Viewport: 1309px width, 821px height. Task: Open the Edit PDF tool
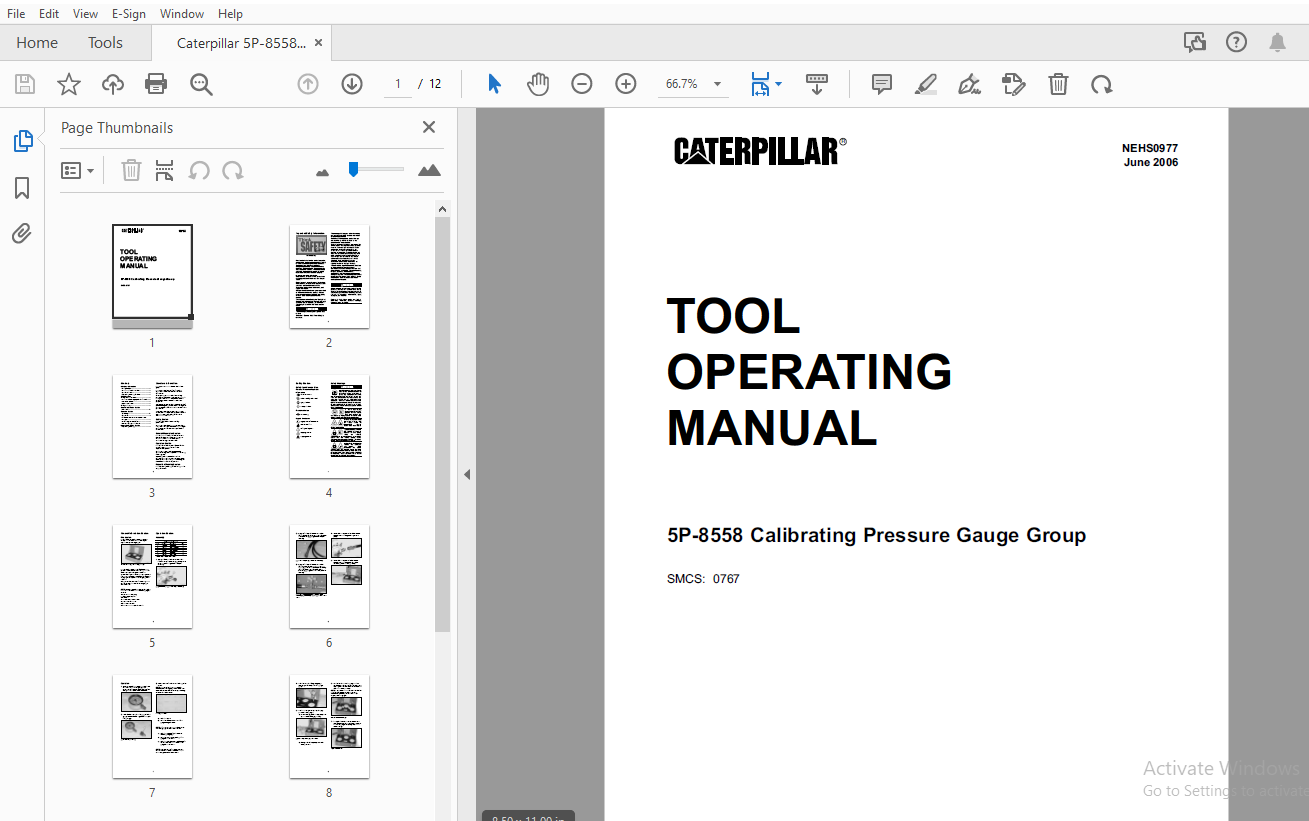tap(1014, 84)
